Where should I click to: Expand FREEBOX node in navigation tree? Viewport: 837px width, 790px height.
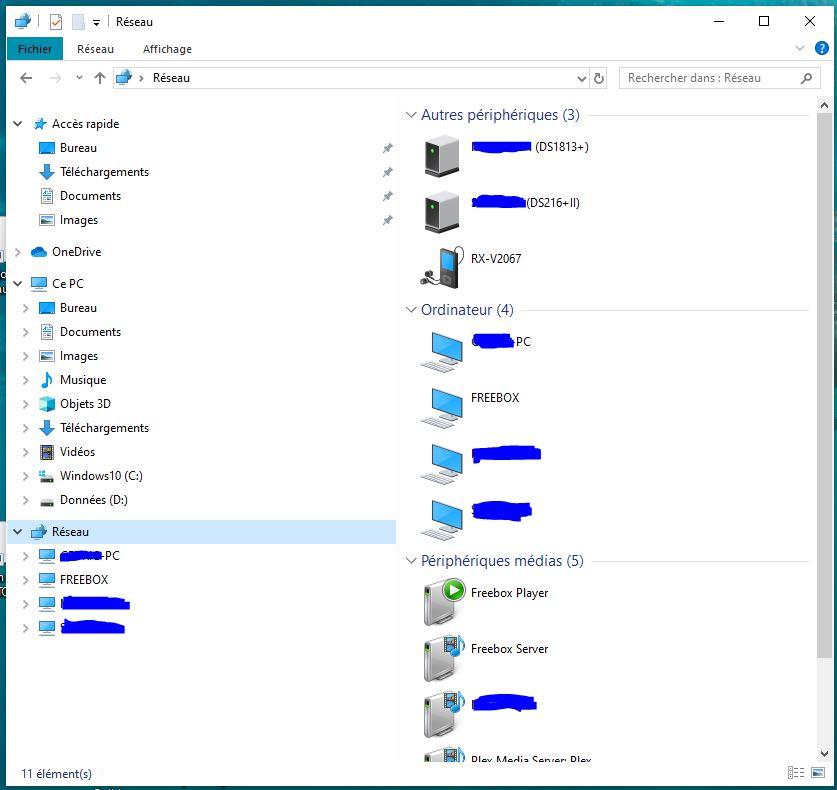pos(25,580)
